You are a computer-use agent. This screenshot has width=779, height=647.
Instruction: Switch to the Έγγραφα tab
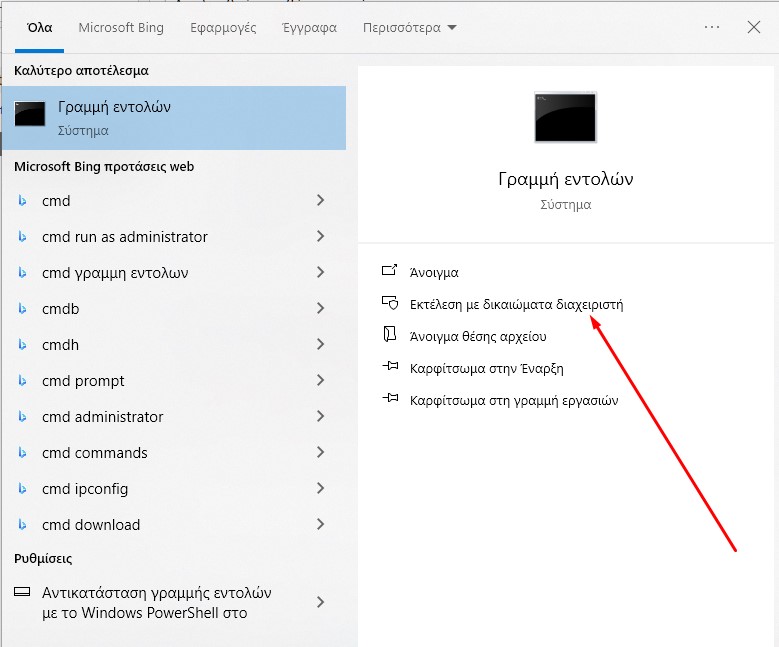pos(309,28)
